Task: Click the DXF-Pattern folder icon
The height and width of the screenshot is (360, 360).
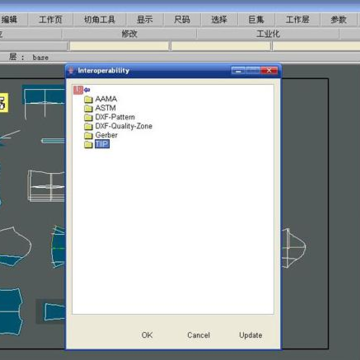Action: click(88, 117)
